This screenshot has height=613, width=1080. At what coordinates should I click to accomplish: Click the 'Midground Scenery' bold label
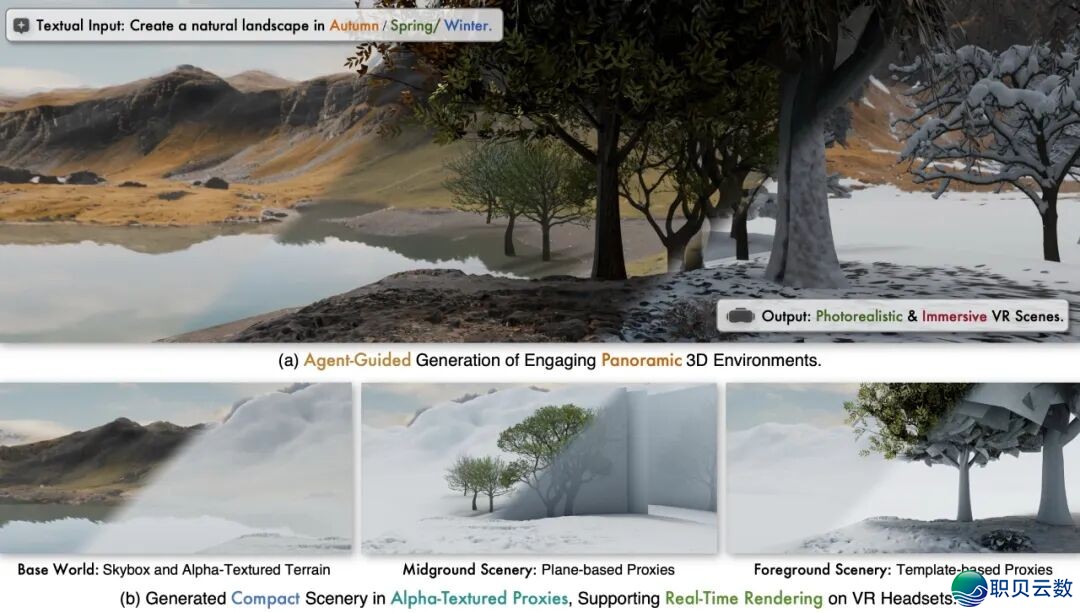(x=469, y=570)
